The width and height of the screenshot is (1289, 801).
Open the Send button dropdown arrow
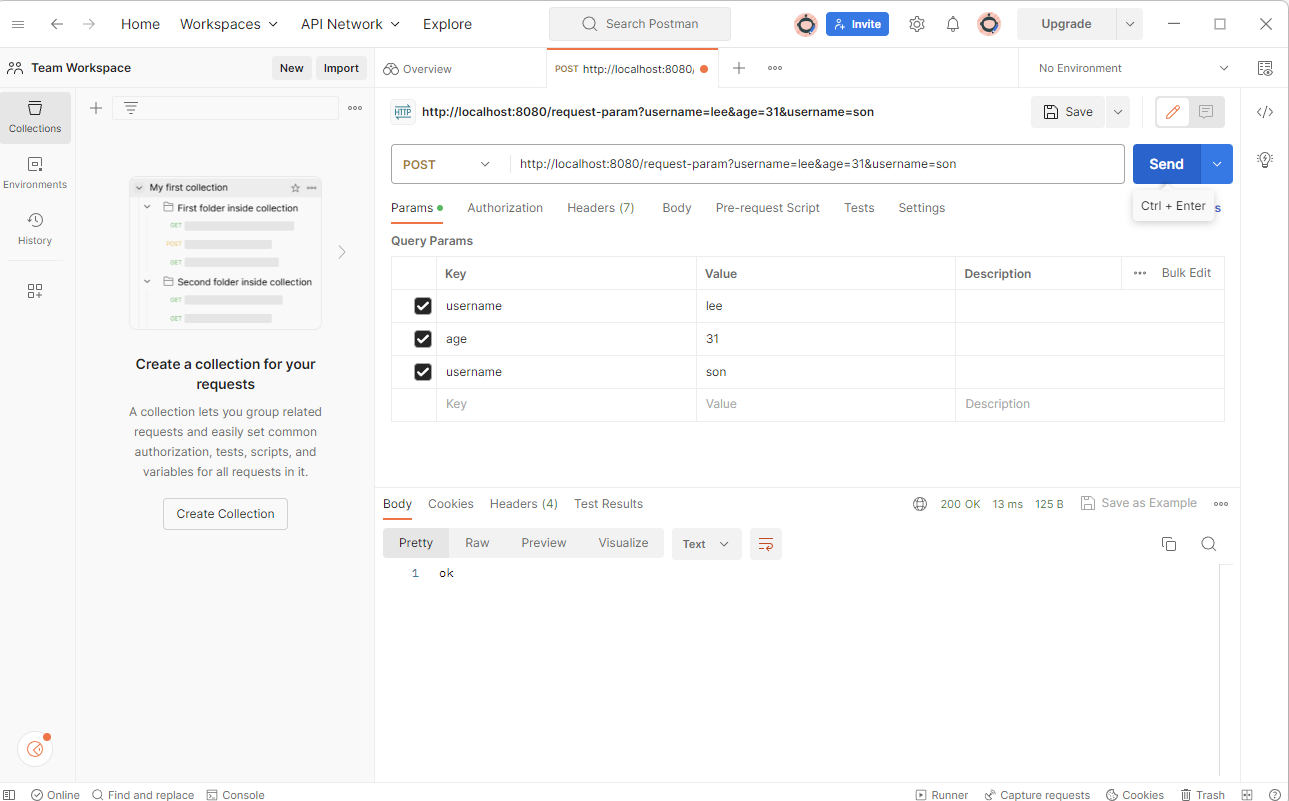click(x=1217, y=164)
